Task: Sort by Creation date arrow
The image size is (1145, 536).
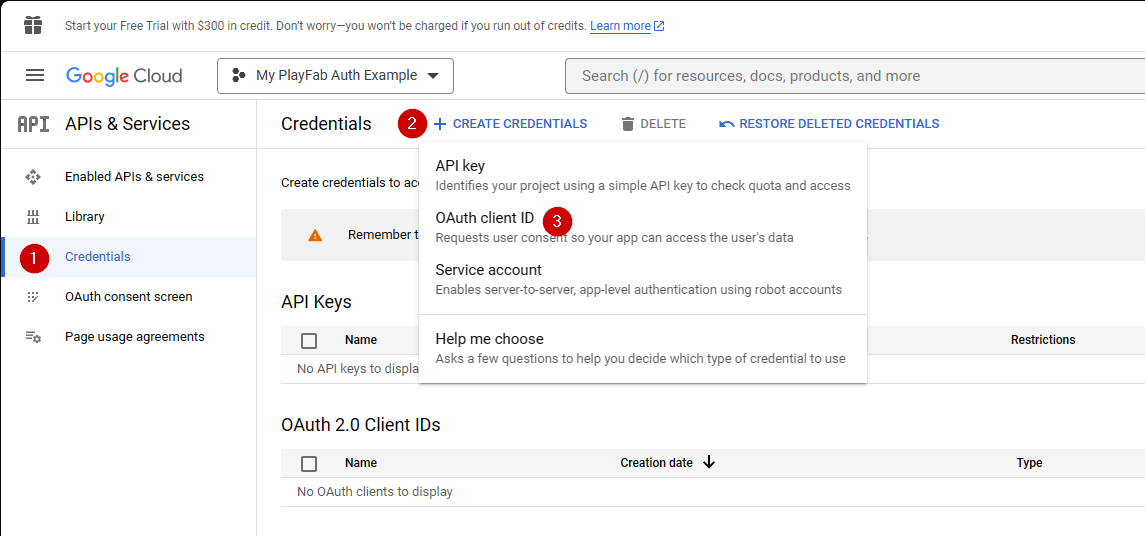Action: point(708,462)
